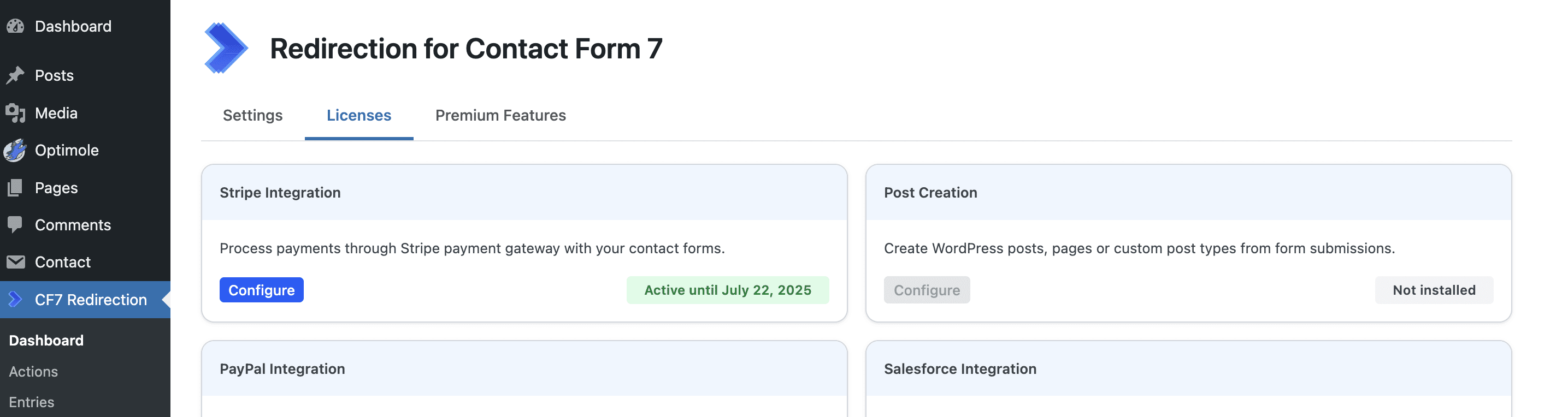Click the Pages icon in sidebar
The width and height of the screenshot is (1568, 417).
tap(15, 188)
